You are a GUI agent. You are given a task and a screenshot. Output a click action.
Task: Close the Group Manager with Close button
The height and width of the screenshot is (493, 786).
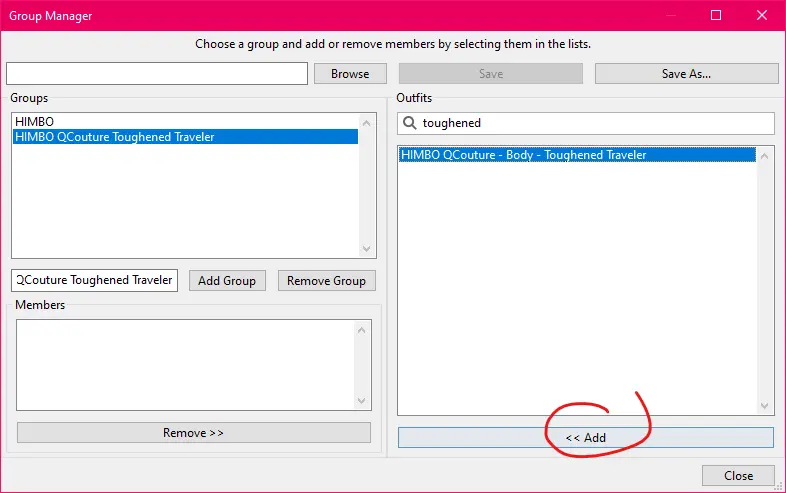[738, 475]
